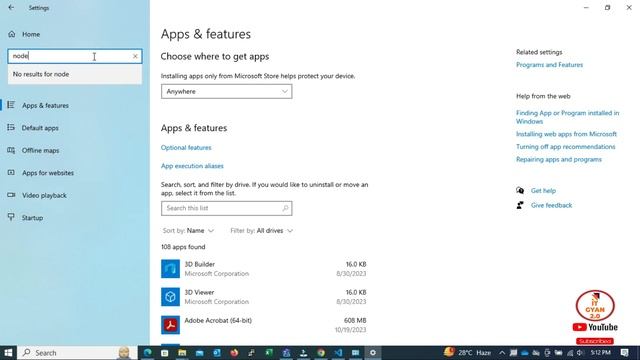The image size is (640, 360).
Task: Open 'Finding App or Program installed in Windows'
Action: pos(567,117)
